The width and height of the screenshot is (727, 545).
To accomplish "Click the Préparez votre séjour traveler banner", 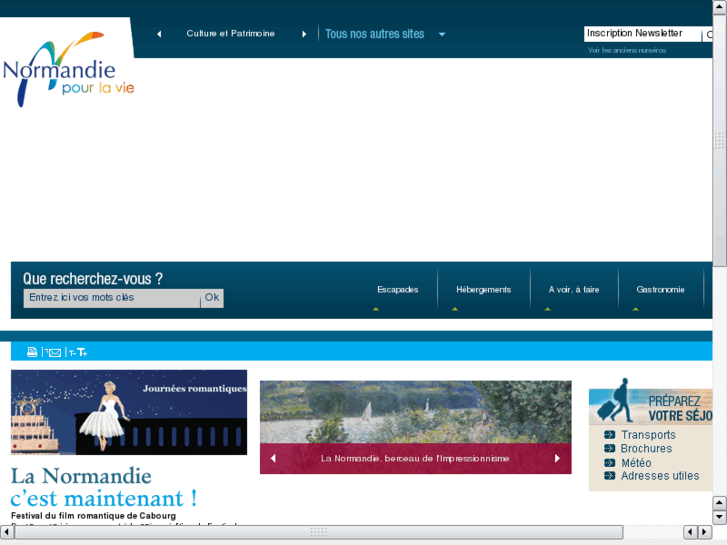I will click(650, 401).
